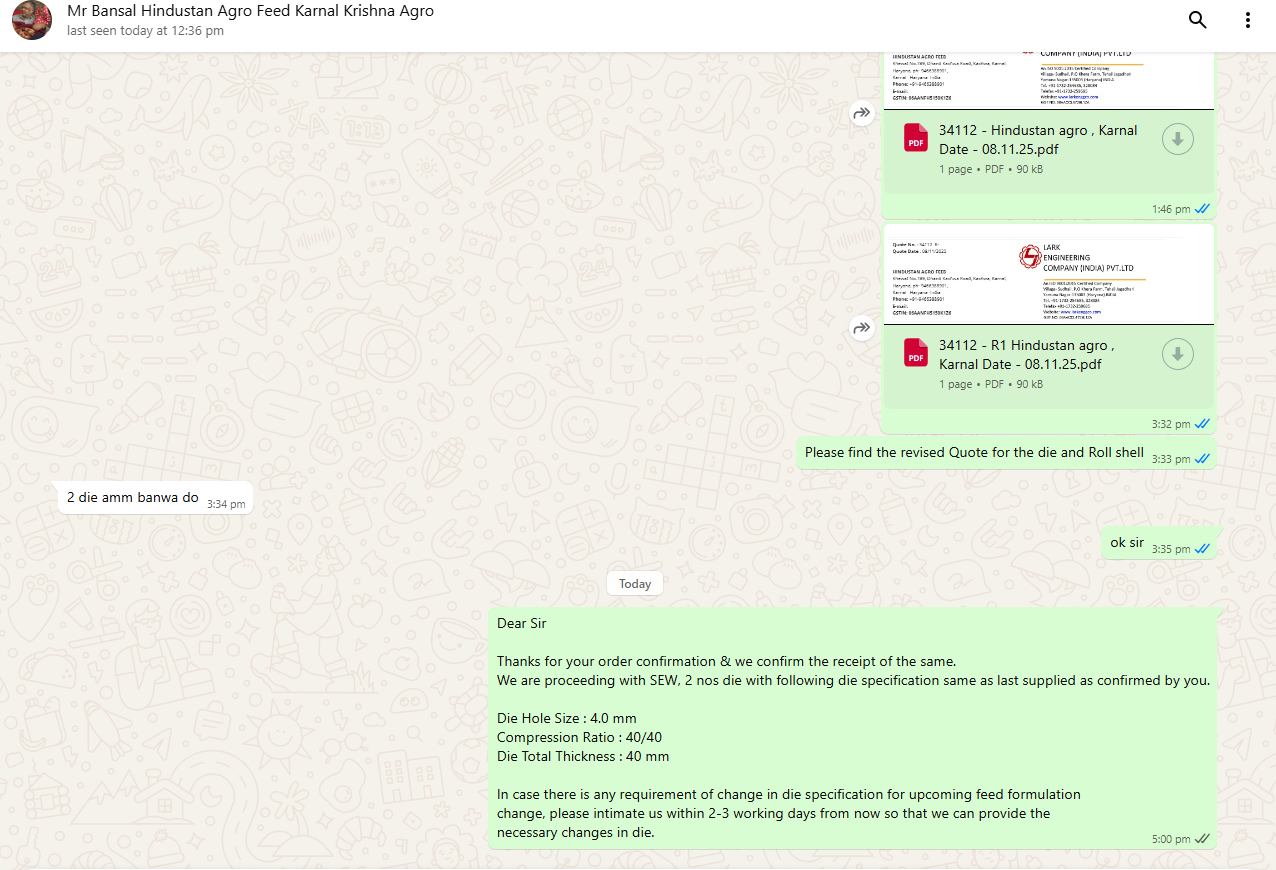This screenshot has width=1276, height=870.
Task: Forward the first 34112 Hindustan agro PDF
Action: [x=862, y=114]
